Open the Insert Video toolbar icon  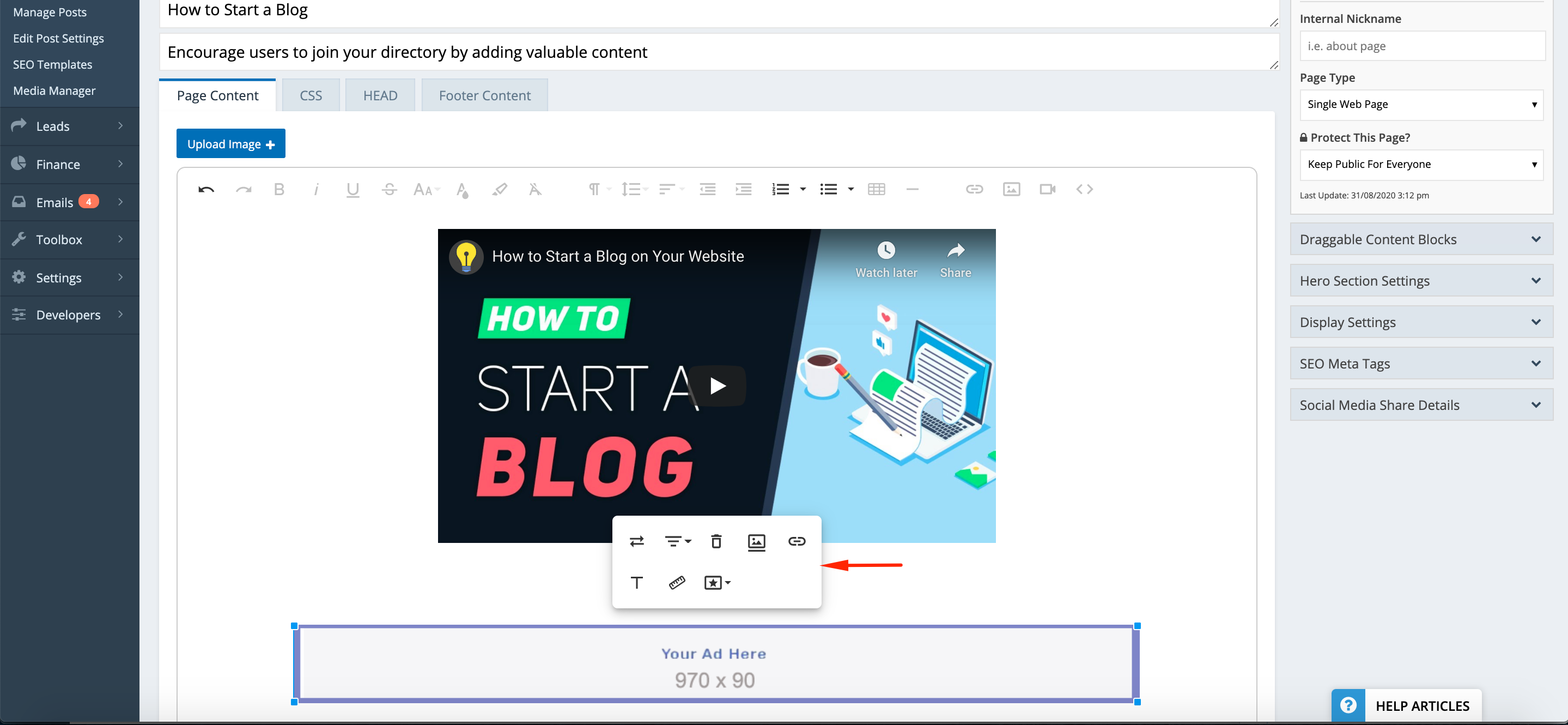(x=1047, y=190)
